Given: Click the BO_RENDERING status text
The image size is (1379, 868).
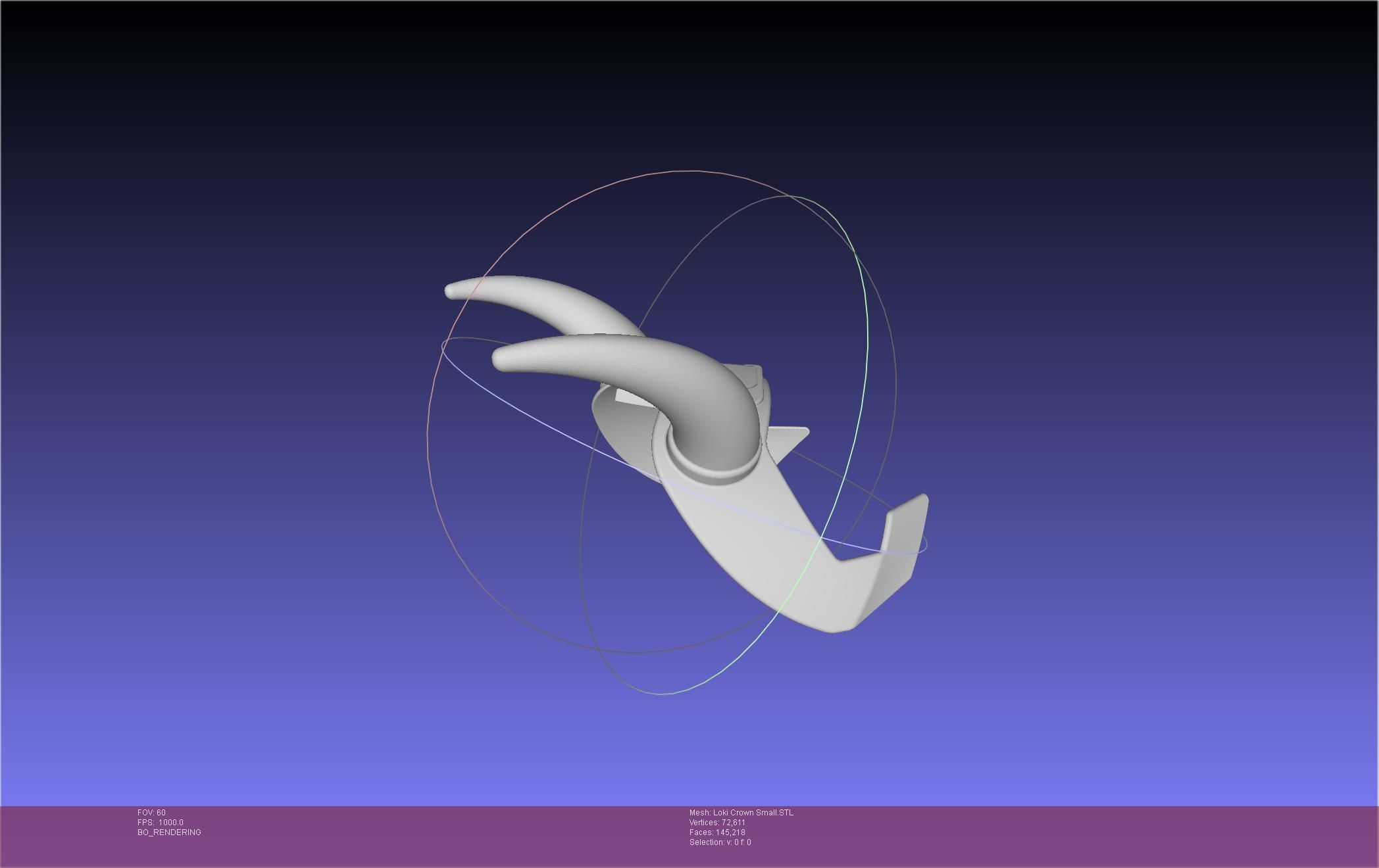Looking at the screenshot, I should pos(169,832).
